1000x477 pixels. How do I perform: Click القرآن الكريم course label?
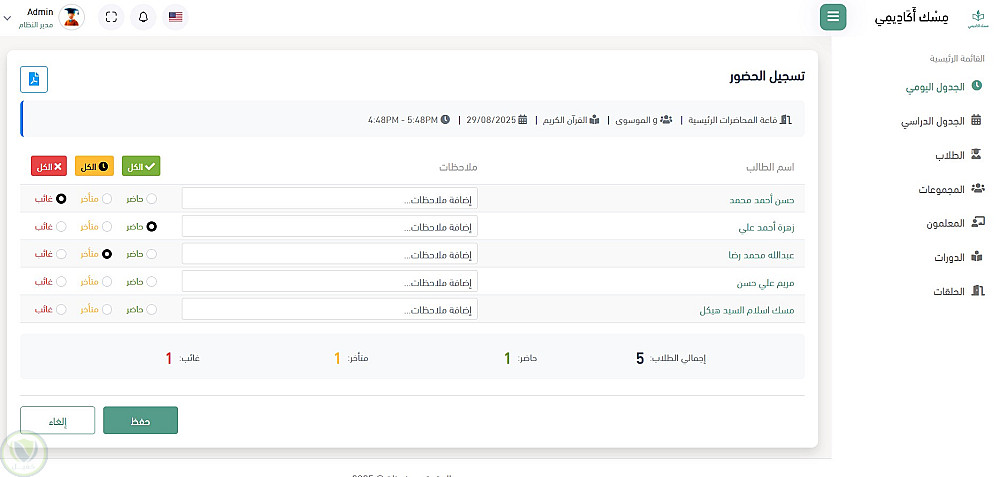point(564,119)
